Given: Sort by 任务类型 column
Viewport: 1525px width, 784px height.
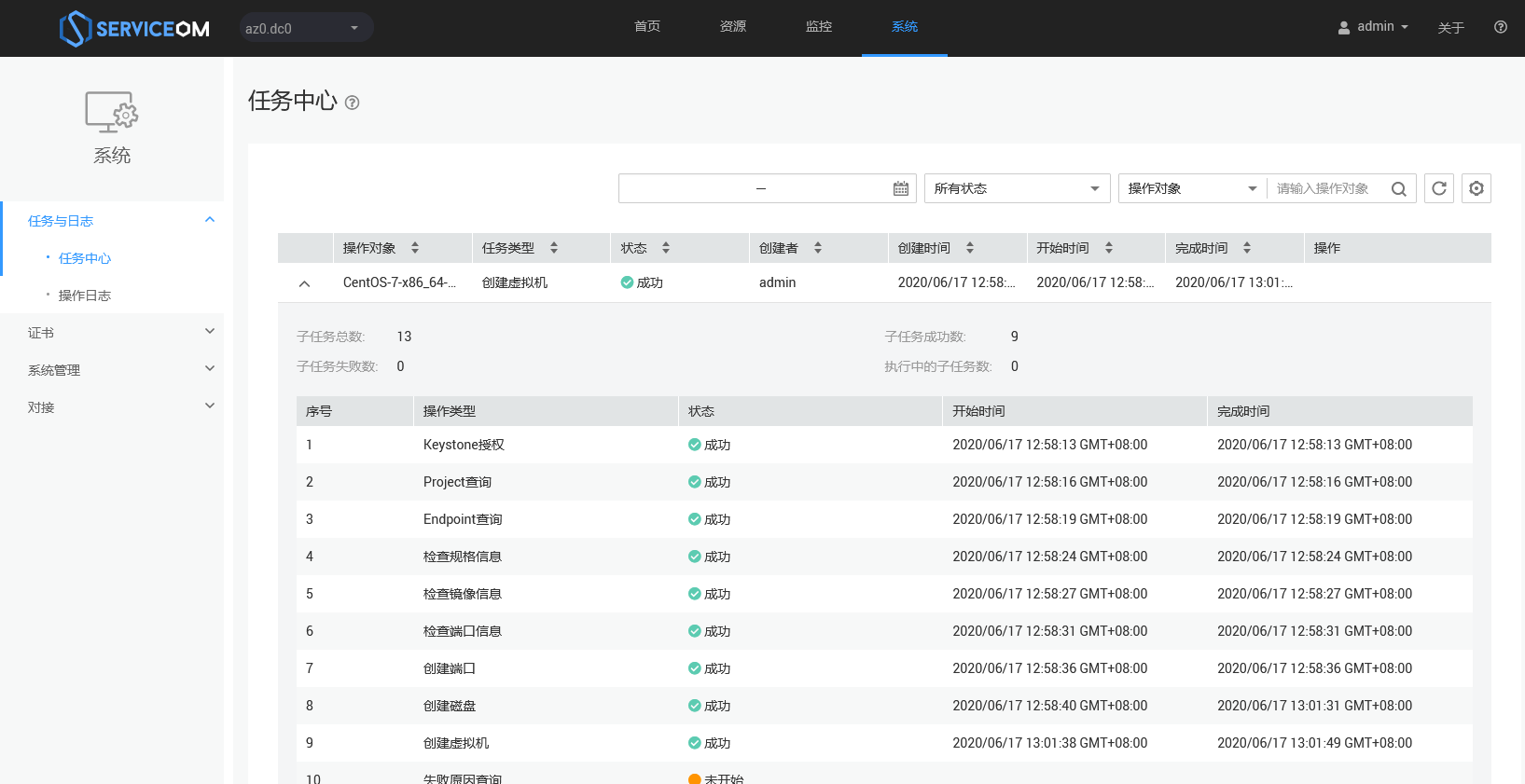Looking at the screenshot, I should tap(554, 248).
